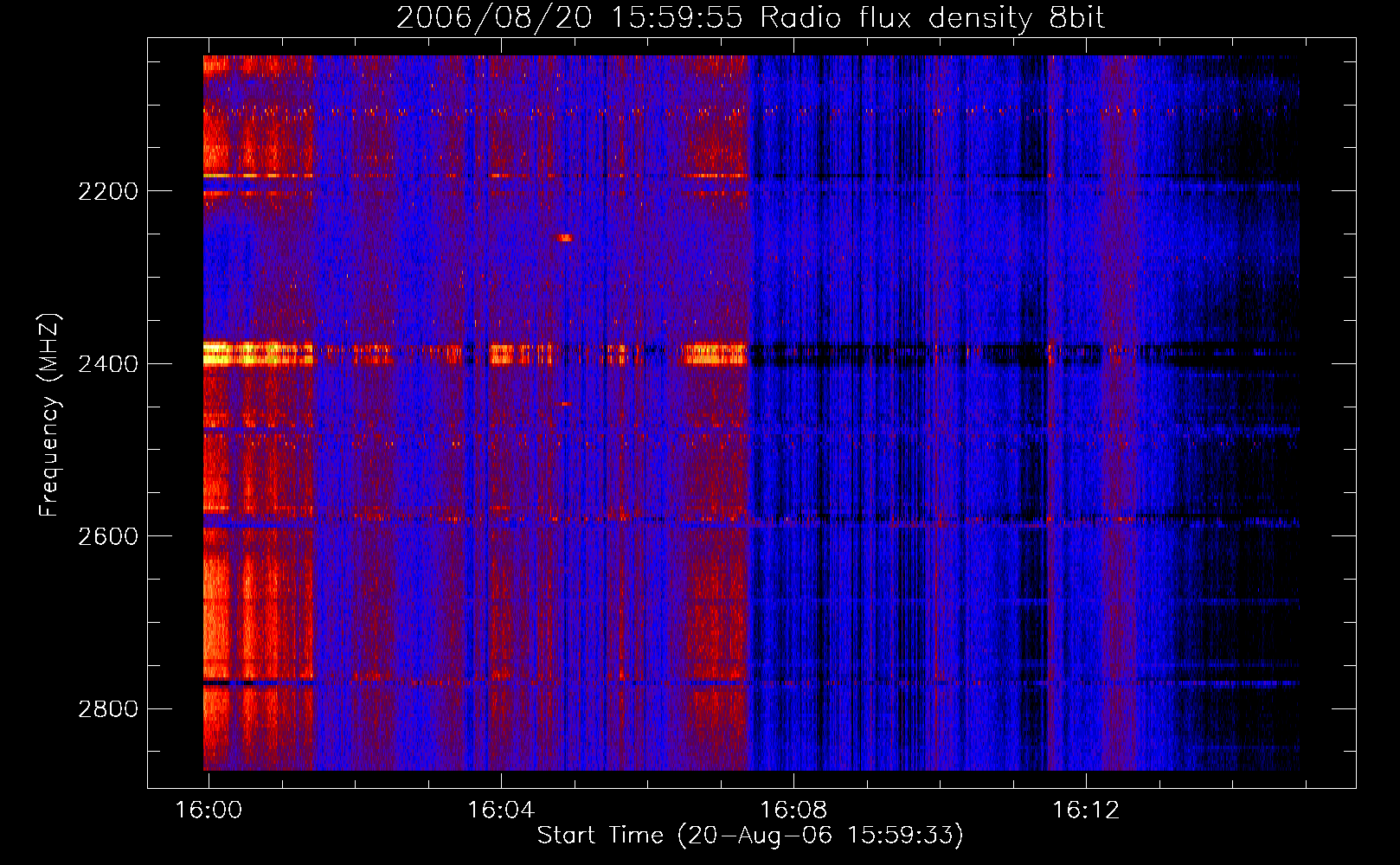Click the 'Start Time (20-Aug-06 15:59:33)' axis label
The width and height of the screenshot is (1400, 865).
click(x=750, y=836)
